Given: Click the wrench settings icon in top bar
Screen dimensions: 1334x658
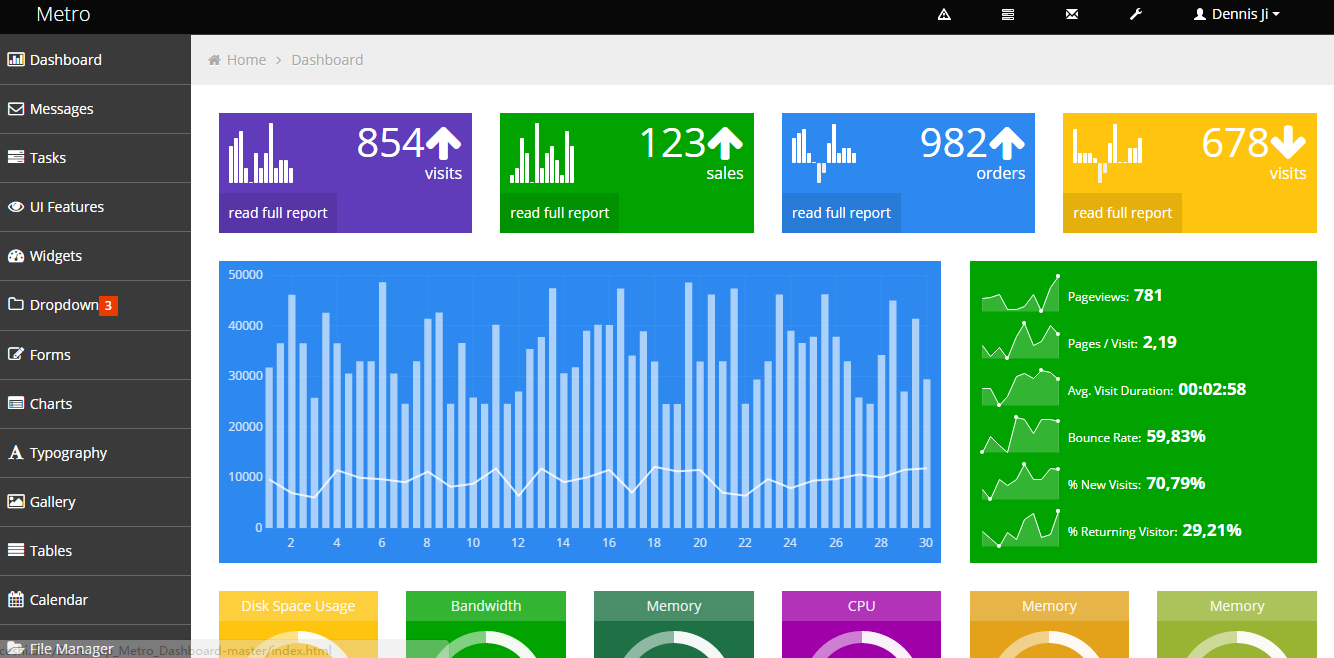Looking at the screenshot, I should click(x=1135, y=14).
